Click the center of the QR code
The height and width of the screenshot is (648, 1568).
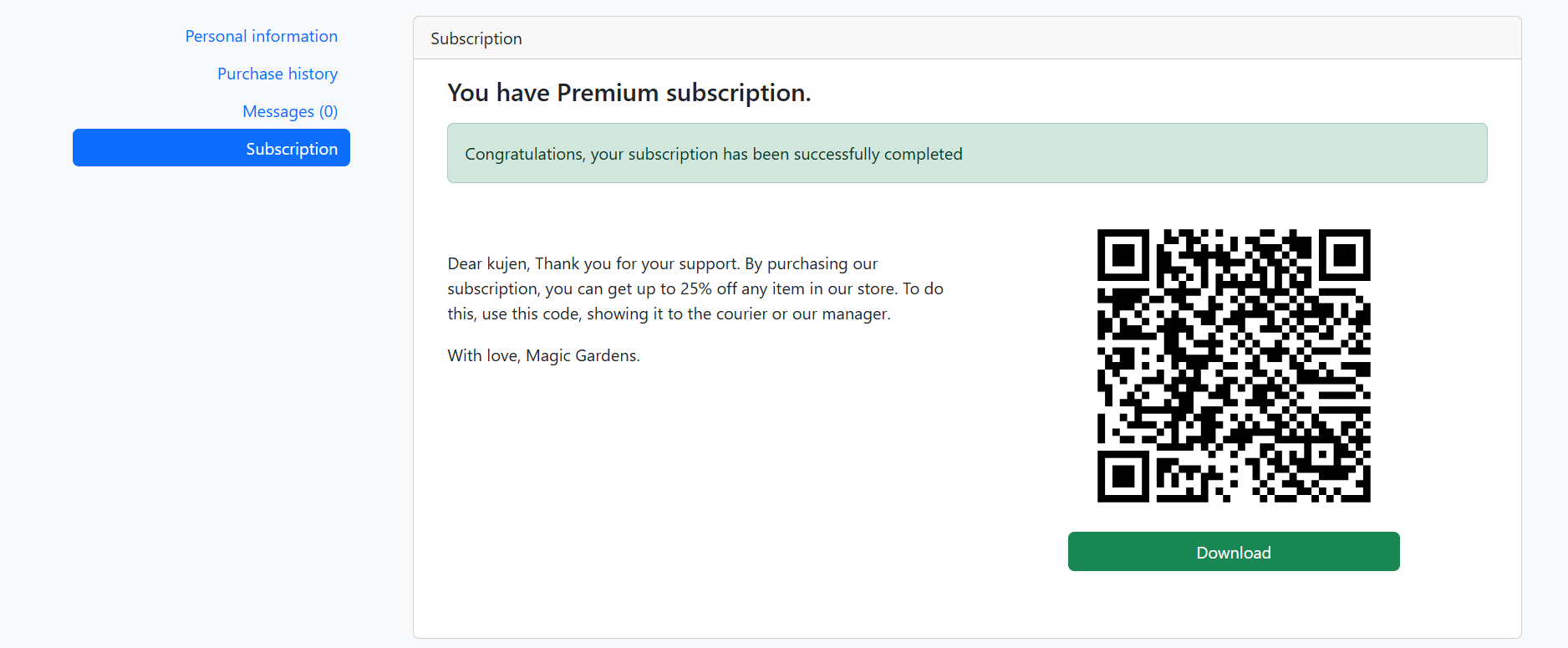(1234, 365)
